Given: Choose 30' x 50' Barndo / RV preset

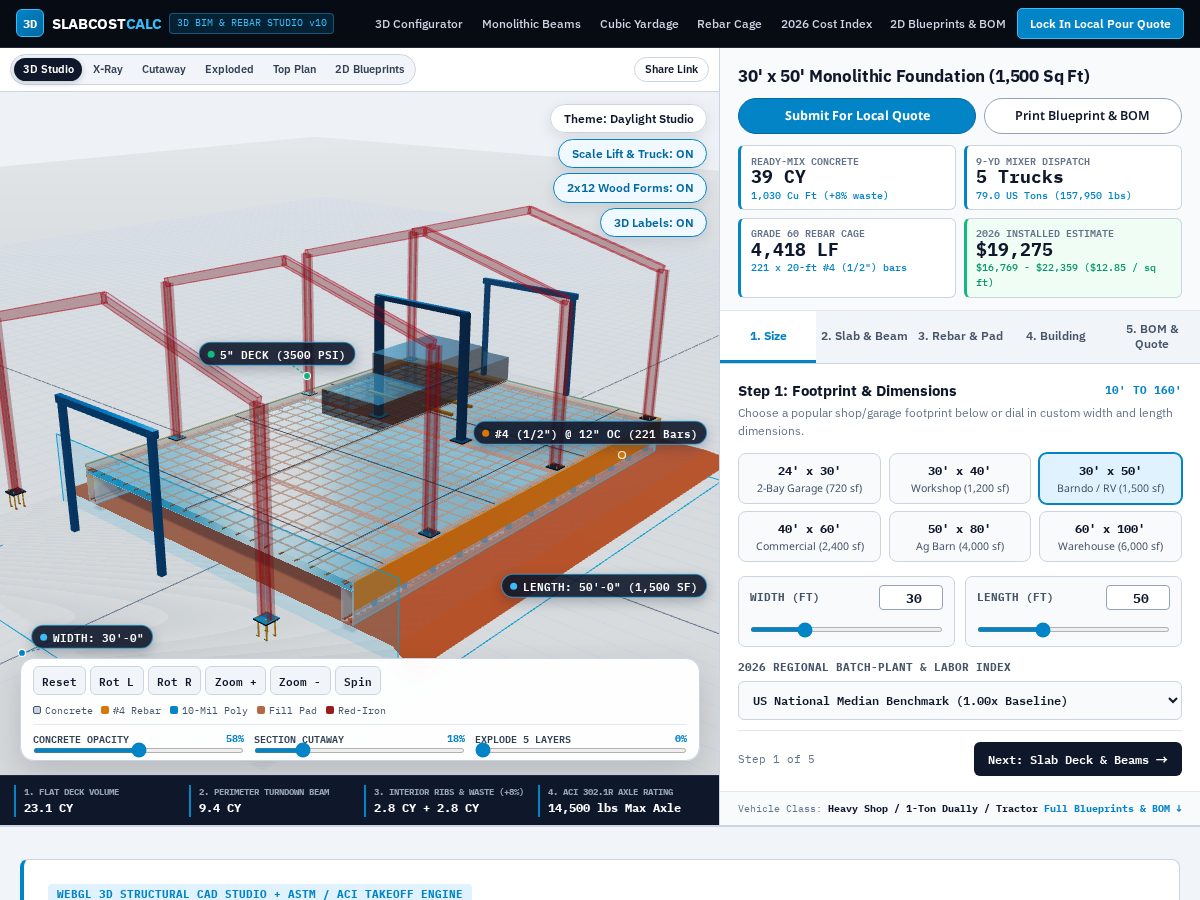Looking at the screenshot, I should 1110,479.
